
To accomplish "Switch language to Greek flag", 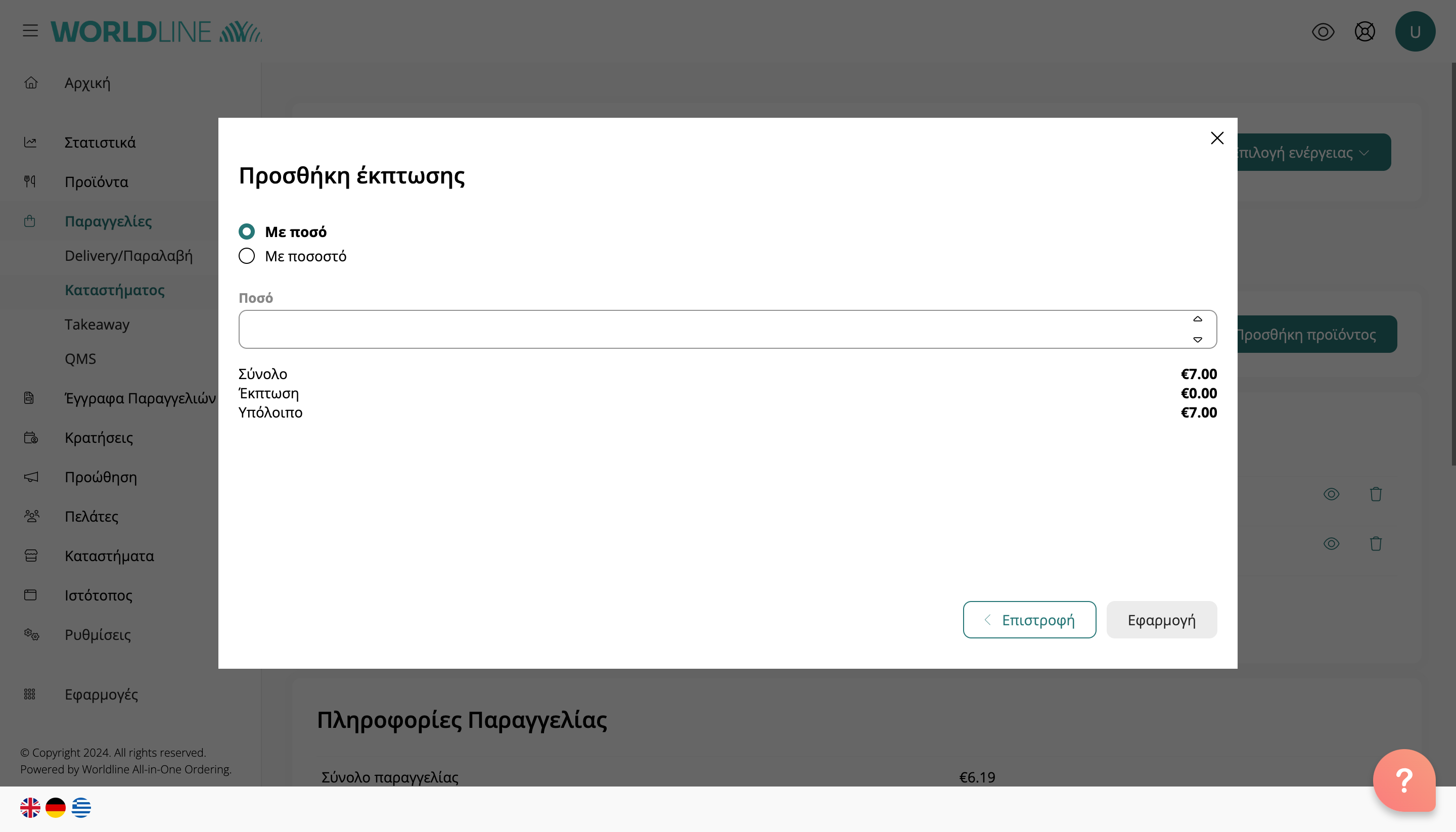I will (81, 807).
